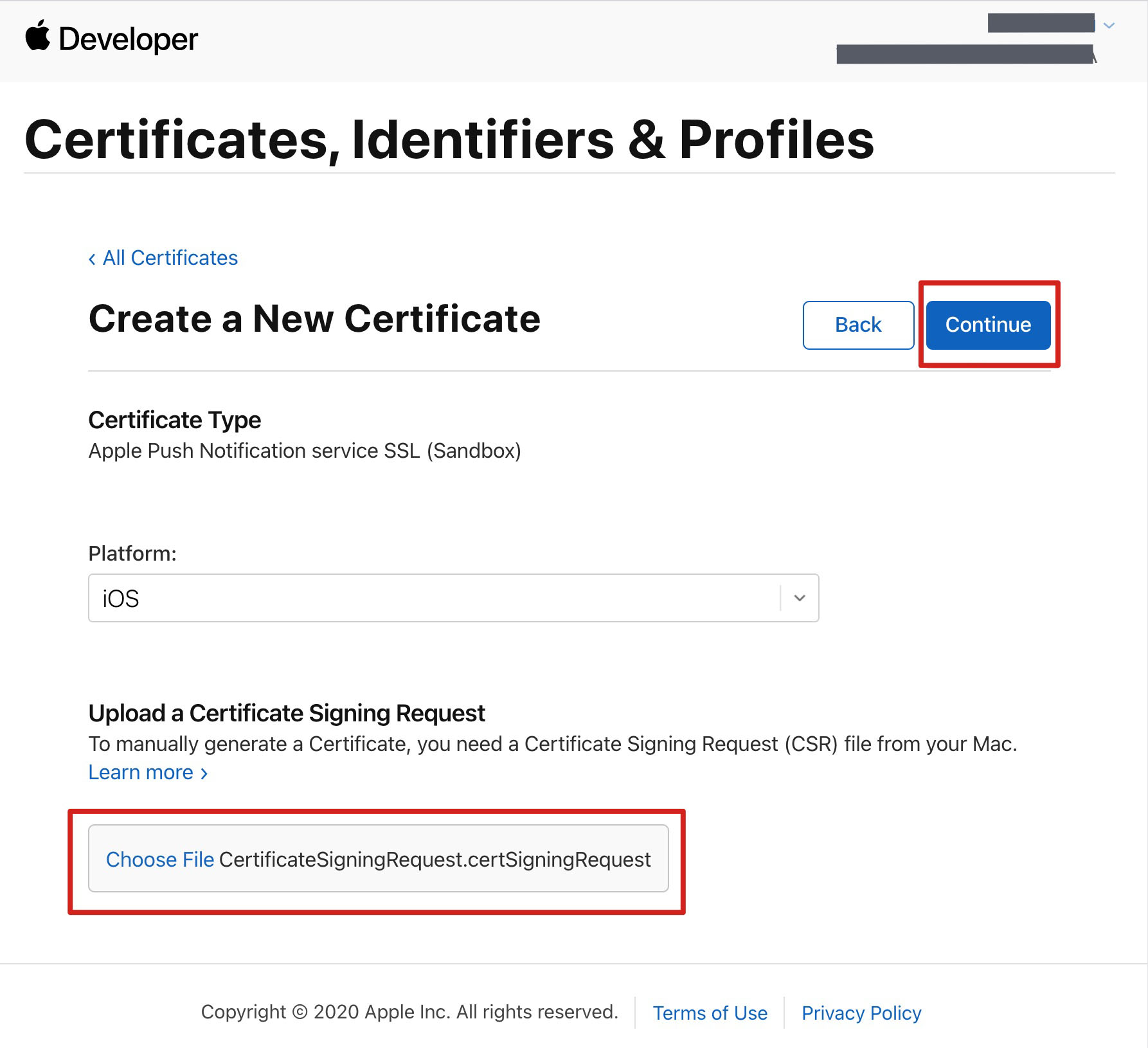Image resolution: width=1148 pixels, height=1048 pixels.
Task: Click the redacted account name in header
Action: tap(1041, 23)
